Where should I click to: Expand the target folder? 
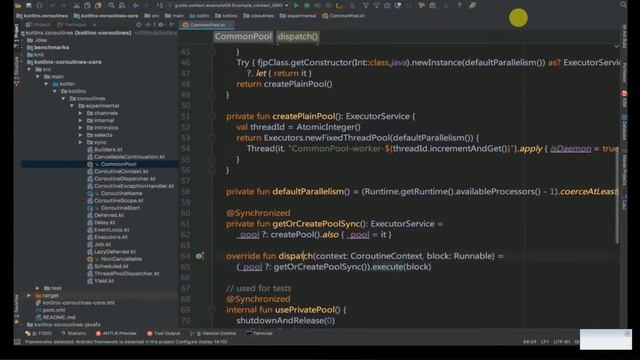click(x=29, y=296)
